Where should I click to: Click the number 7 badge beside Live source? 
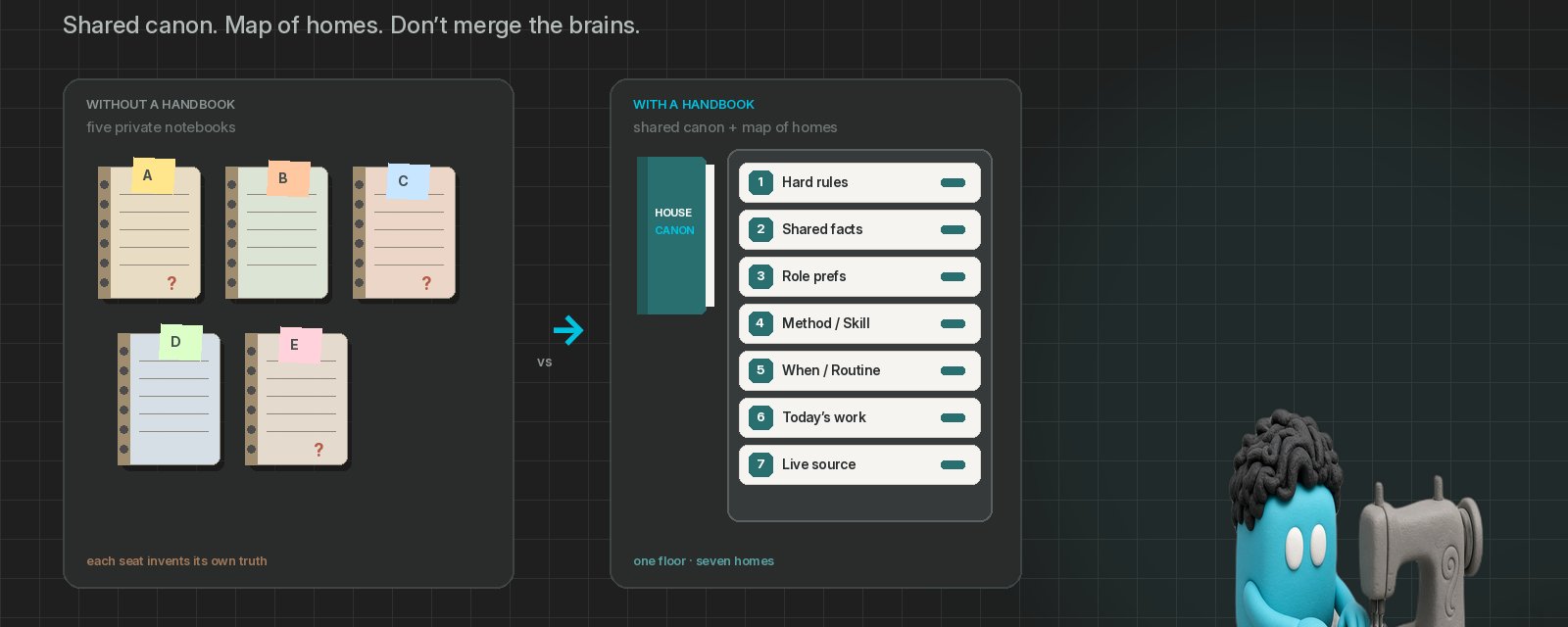760,464
